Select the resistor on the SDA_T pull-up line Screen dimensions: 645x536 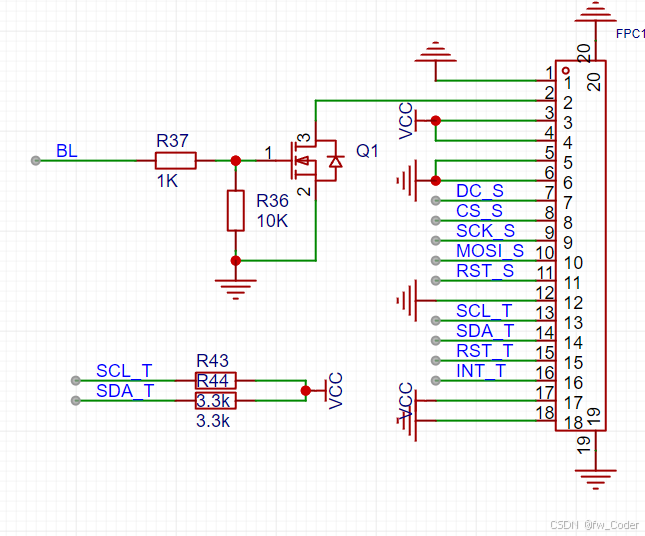pos(216,401)
